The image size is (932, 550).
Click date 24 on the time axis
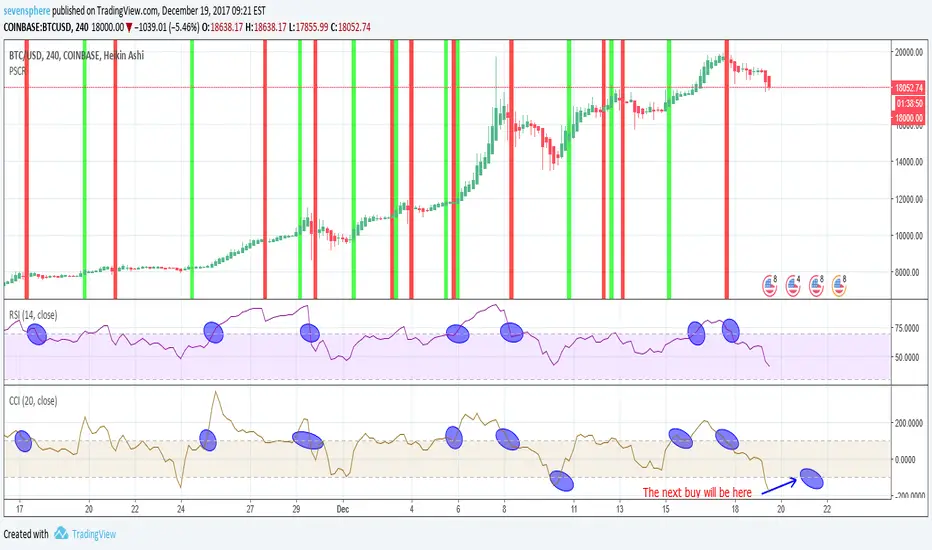pos(181,509)
